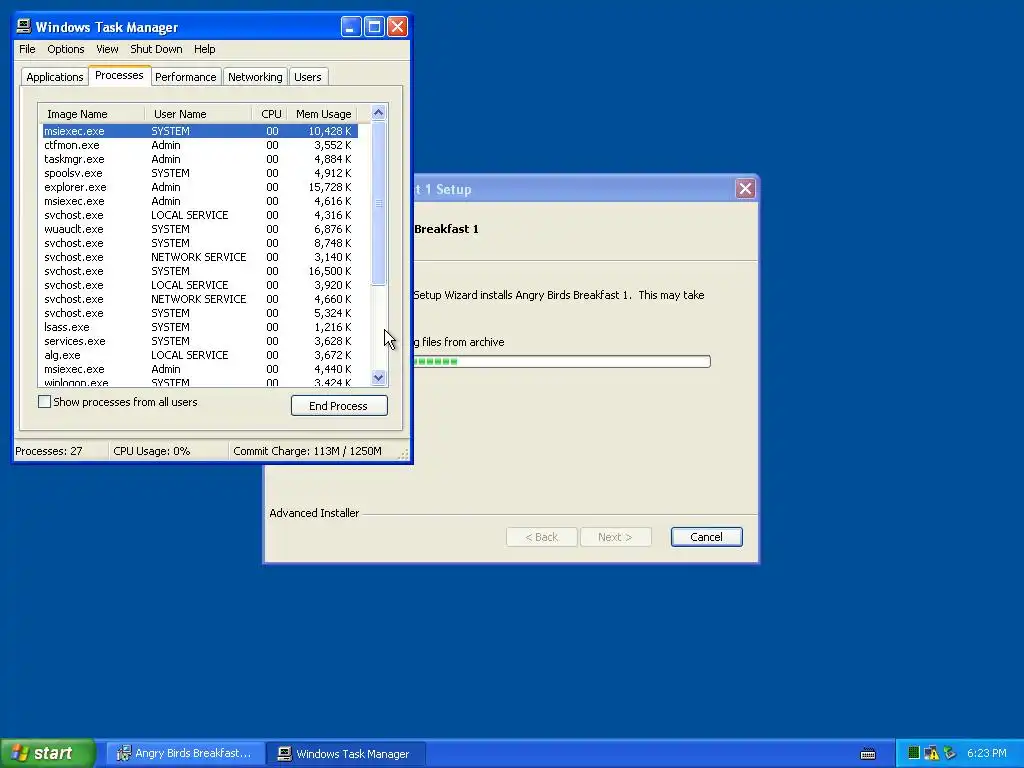Select the spoolsv.exe process
Screen dimensions: 1024x768
[x=200, y=173]
